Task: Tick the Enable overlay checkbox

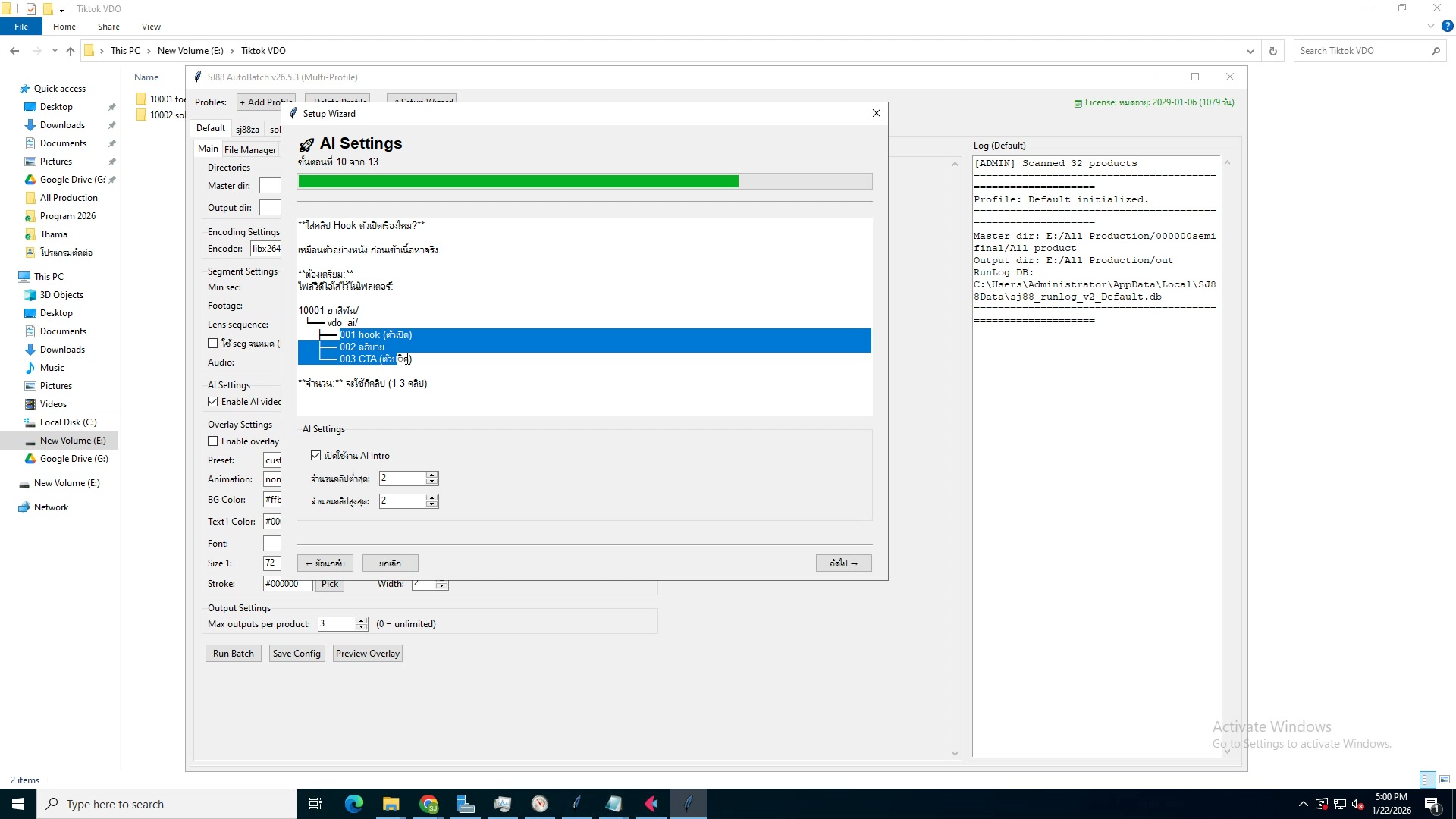Action: pyautogui.click(x=213, y=441)
